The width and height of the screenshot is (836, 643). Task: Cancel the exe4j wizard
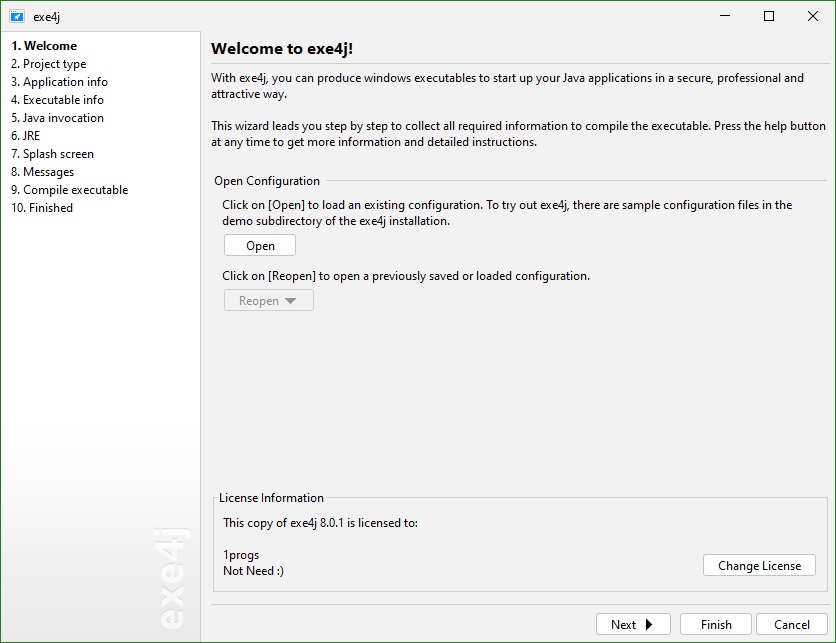click(x=792, y=624)
